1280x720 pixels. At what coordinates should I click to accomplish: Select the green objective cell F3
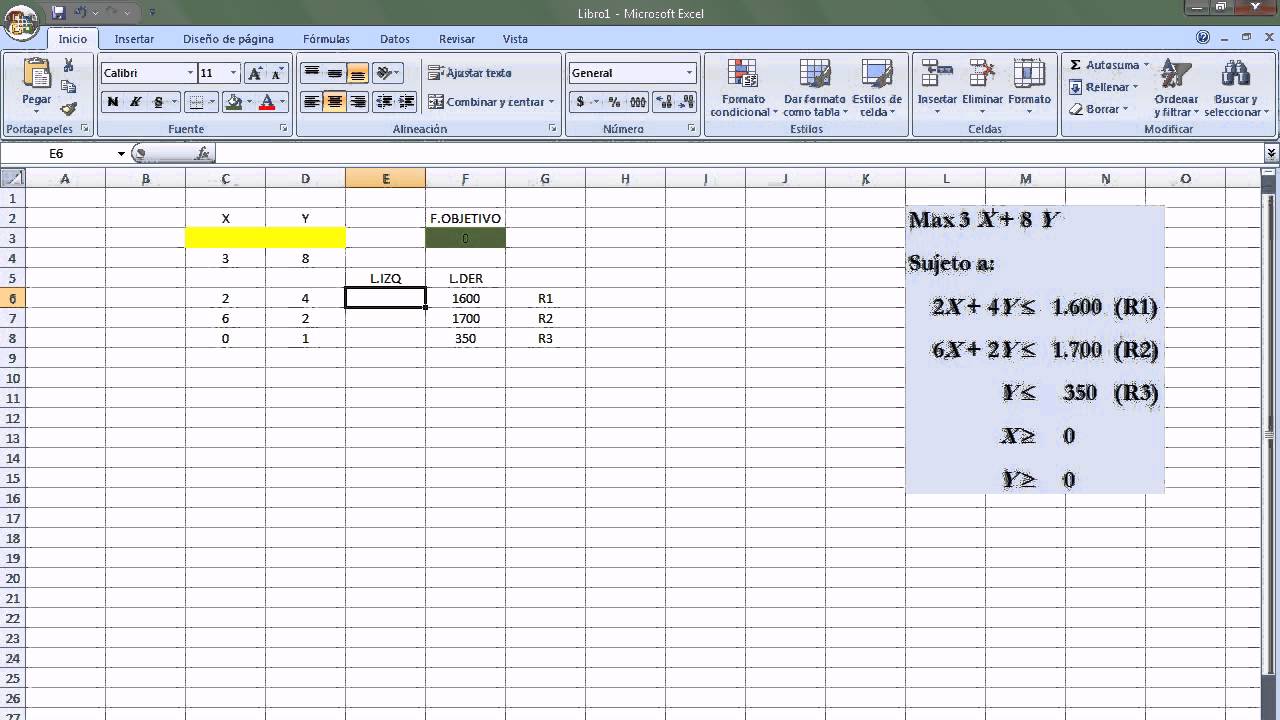tap(465, 238)
